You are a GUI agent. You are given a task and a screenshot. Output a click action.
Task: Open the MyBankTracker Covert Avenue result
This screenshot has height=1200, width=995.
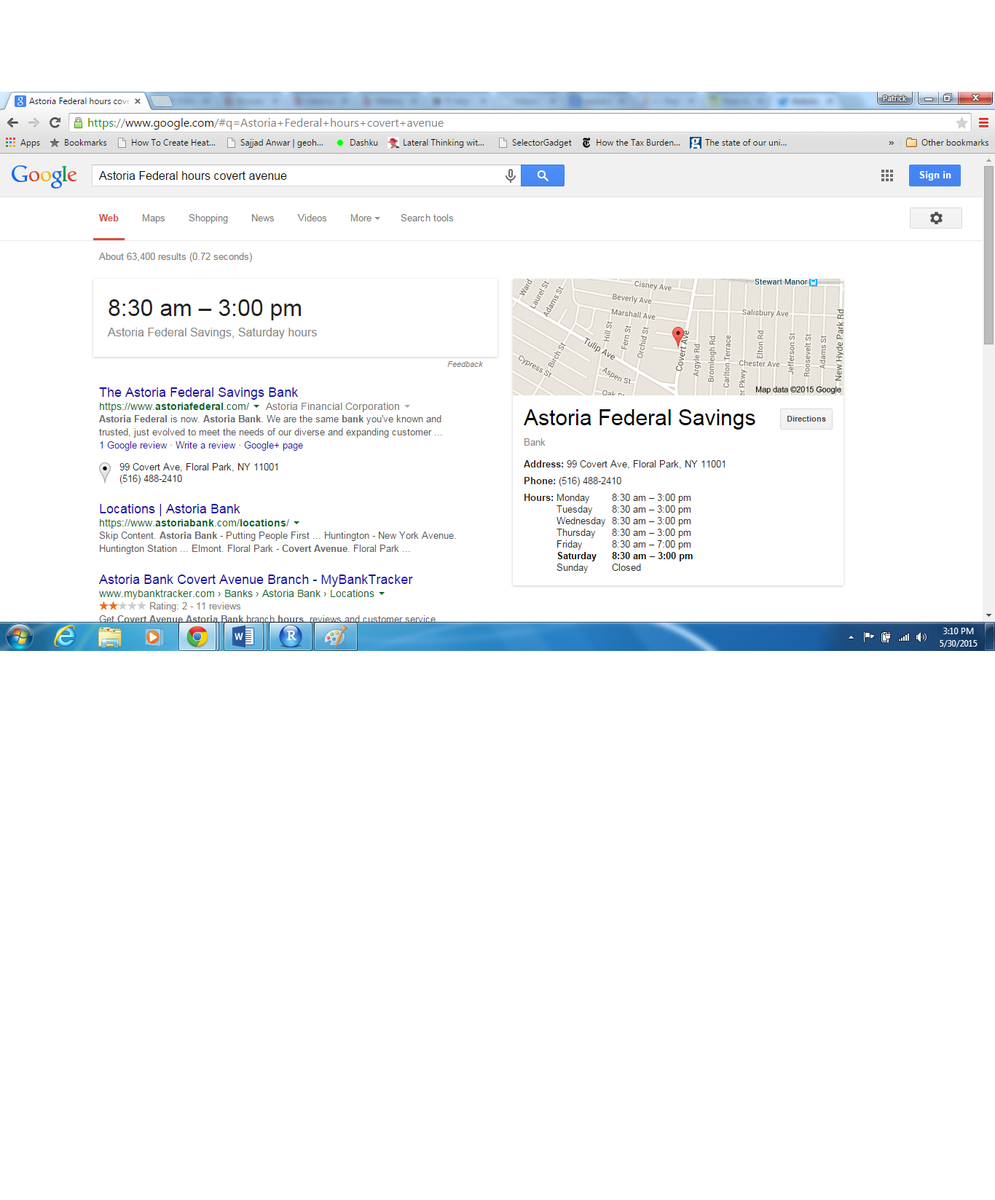point(256,579)
